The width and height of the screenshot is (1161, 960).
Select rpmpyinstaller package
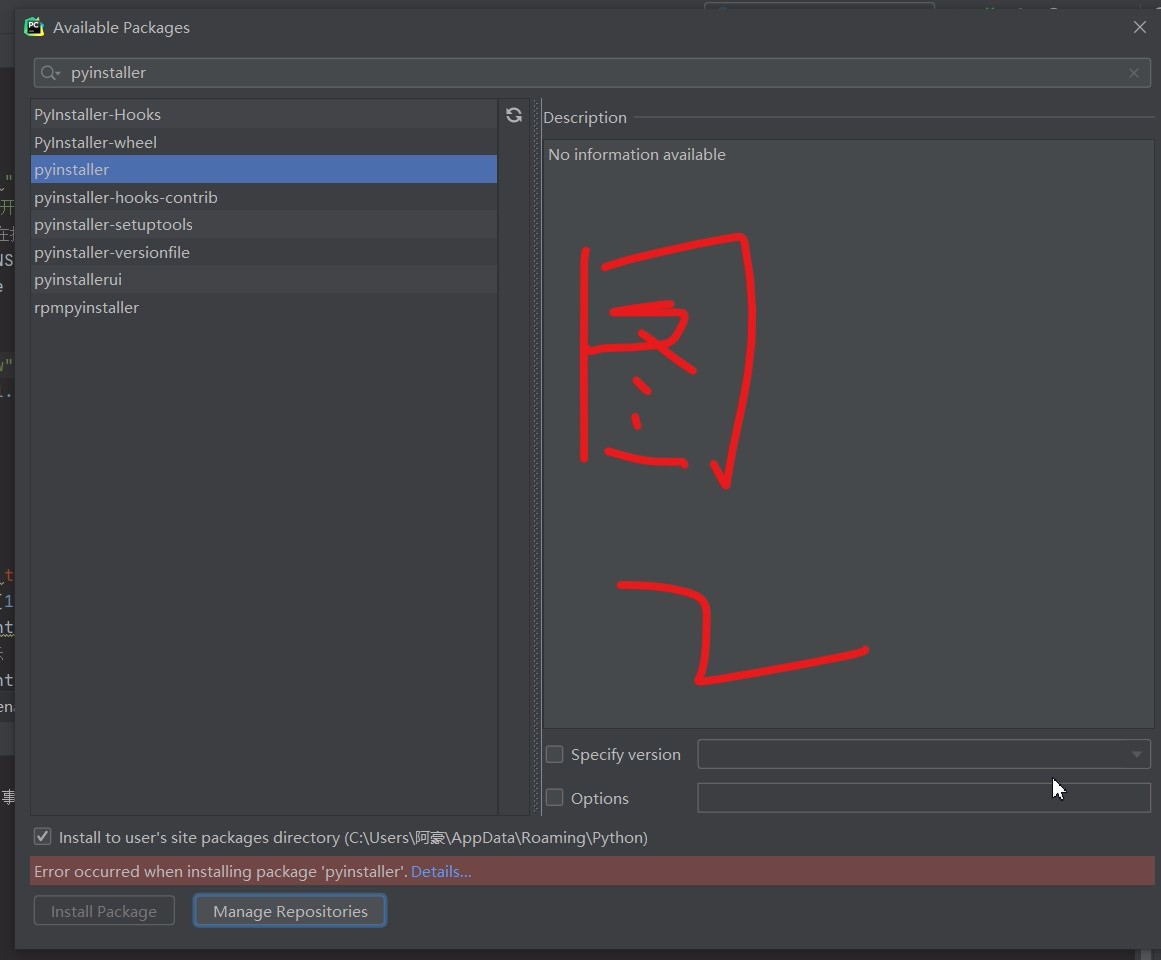click(264, 308)
